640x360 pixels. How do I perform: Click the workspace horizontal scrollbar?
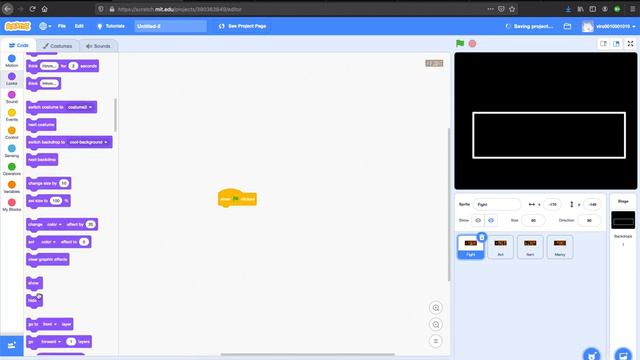(x=307, y=354)
